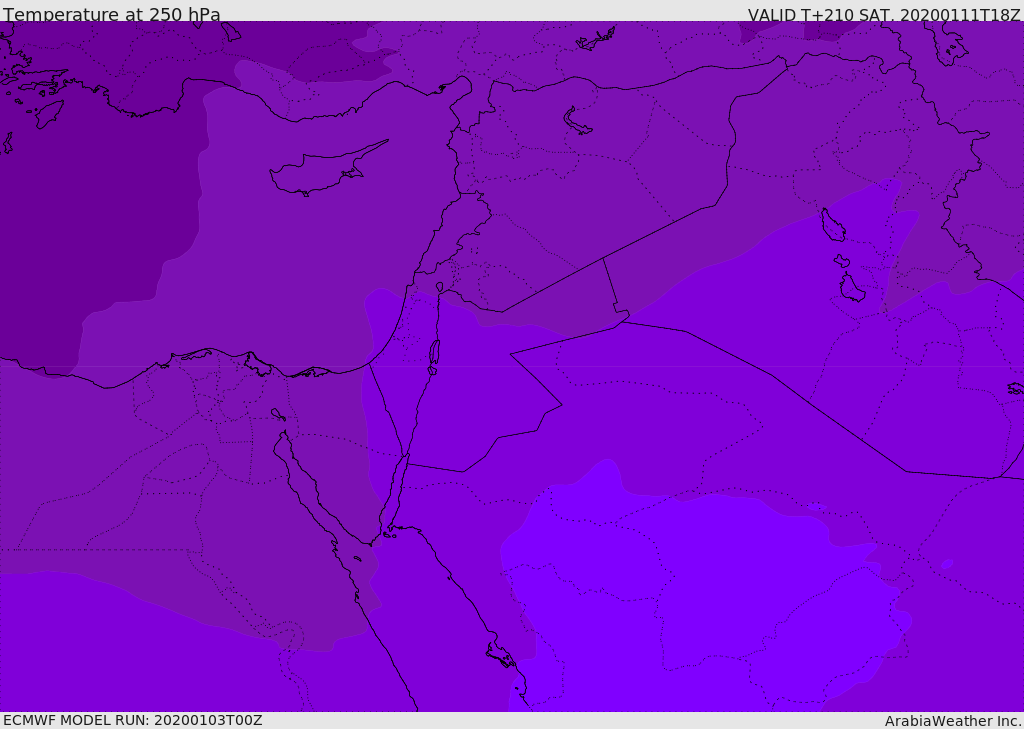Click the 'VALID T+210 SAT. 20200111T18Z' timestamp text

click(884, 15)
